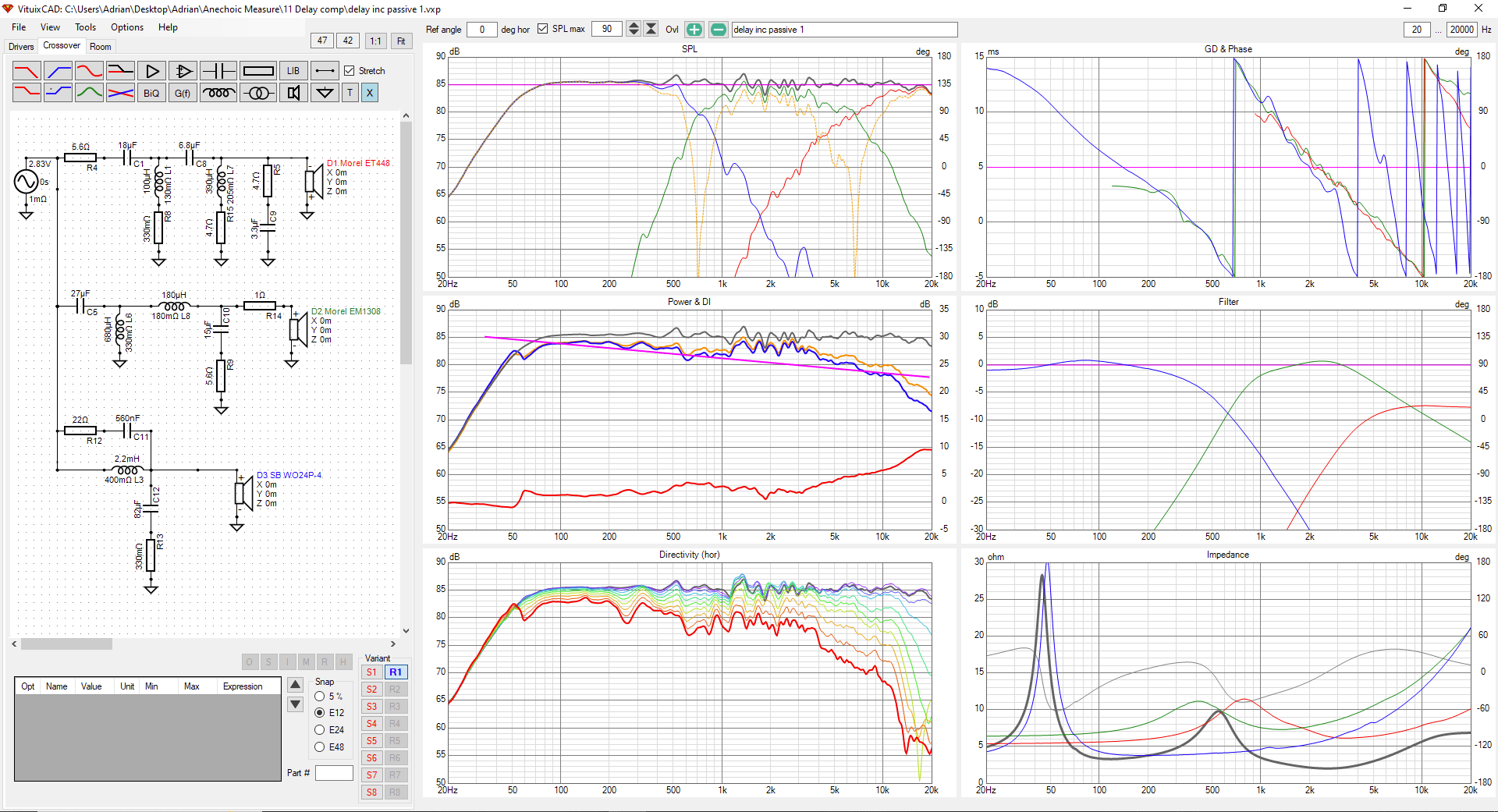1498x812 pixels.
Task: Select variant S8 button
Action: [x=372, y=792]
